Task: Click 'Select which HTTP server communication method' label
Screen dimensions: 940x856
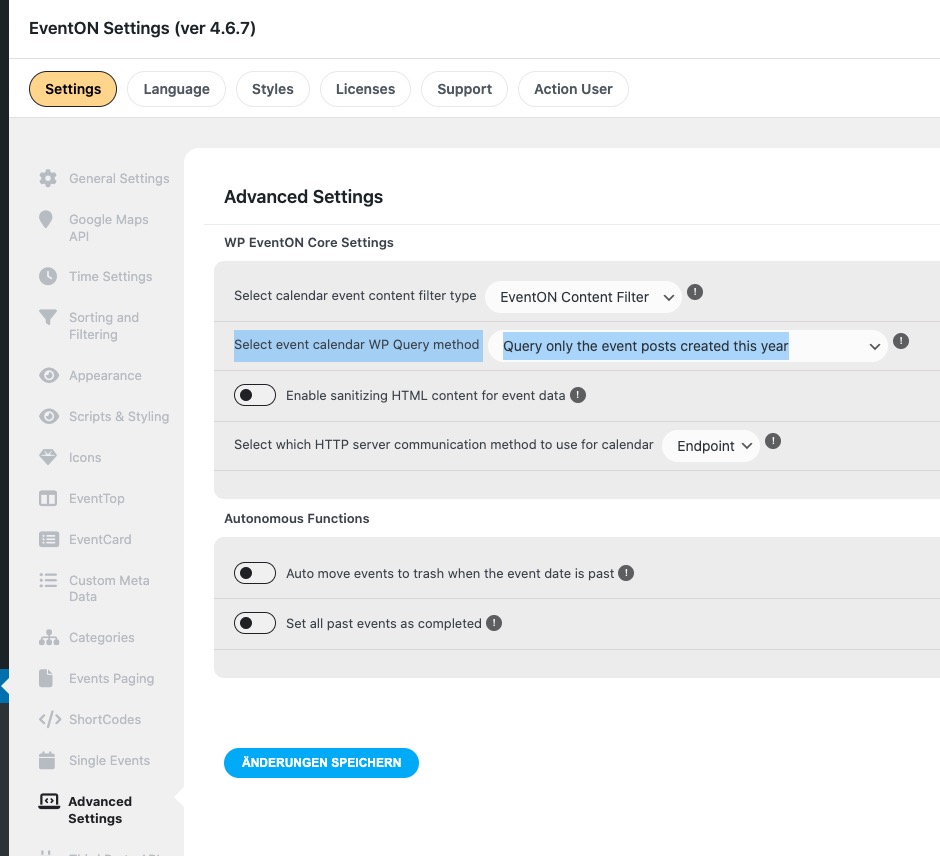Action: [444, 444]
